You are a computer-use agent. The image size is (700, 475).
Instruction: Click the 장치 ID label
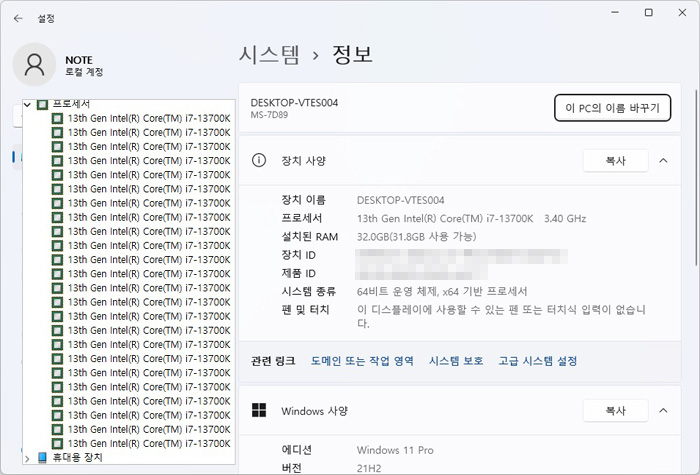click(x=299, y=255)
